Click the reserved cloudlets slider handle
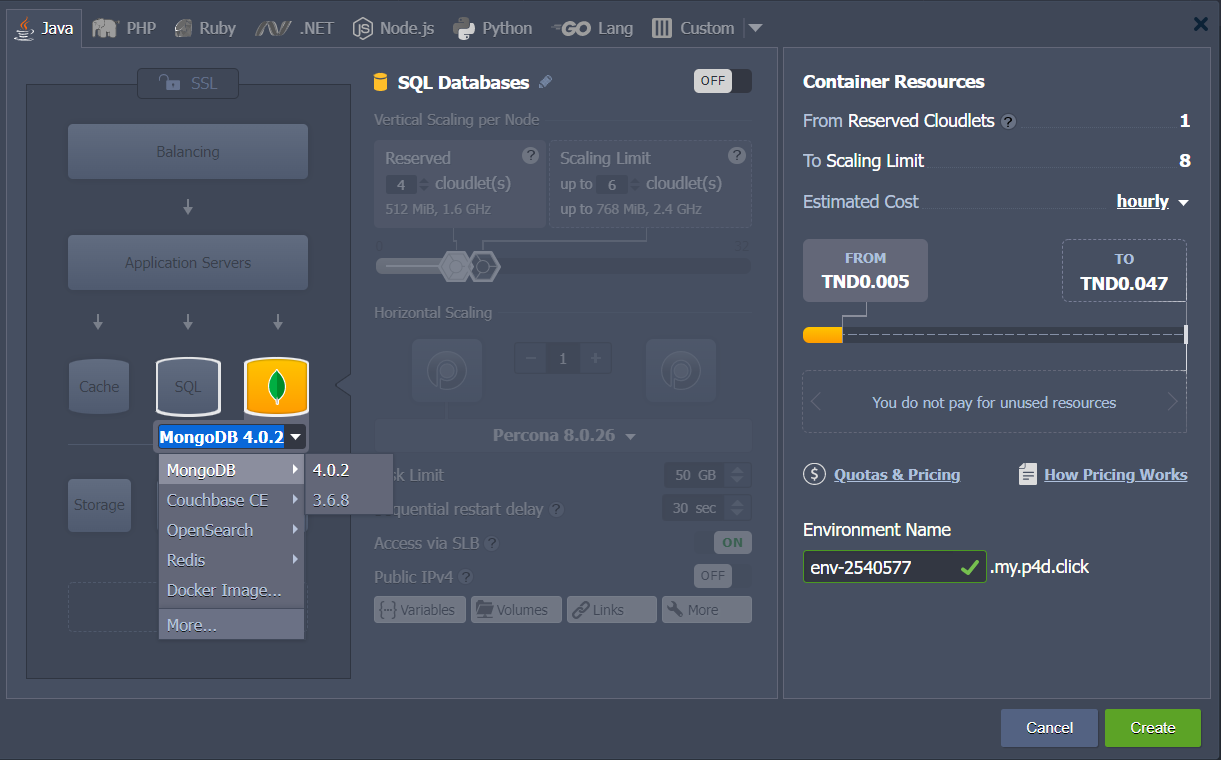Viewport: 1221px width, 760px height. [x=455, y=266]
